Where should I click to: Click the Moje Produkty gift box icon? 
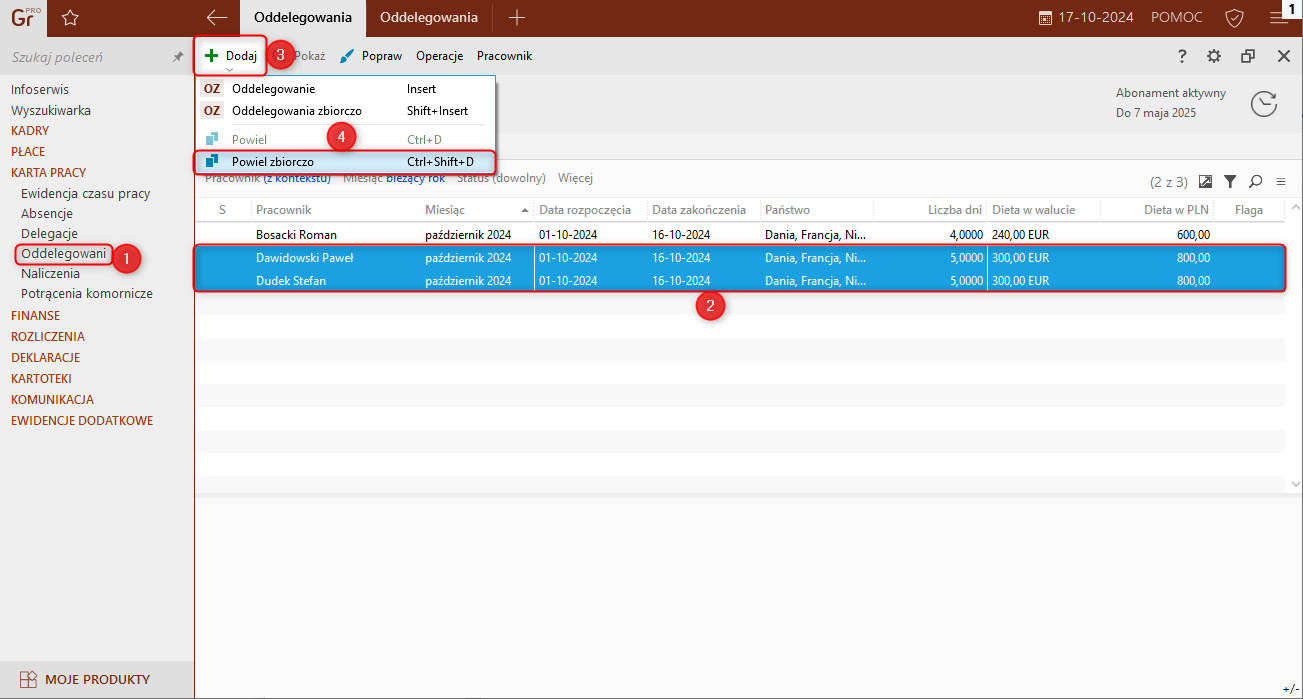click(x=29, y=679)
